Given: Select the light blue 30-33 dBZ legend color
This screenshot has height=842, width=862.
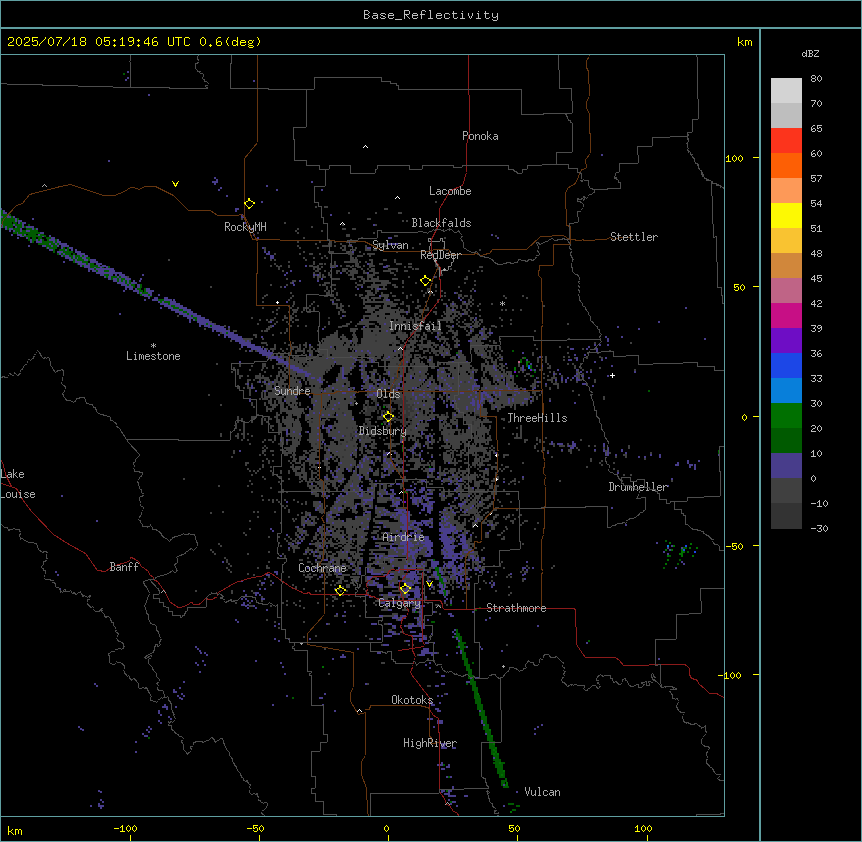Looking at the screenshot, I should [786, 391].
